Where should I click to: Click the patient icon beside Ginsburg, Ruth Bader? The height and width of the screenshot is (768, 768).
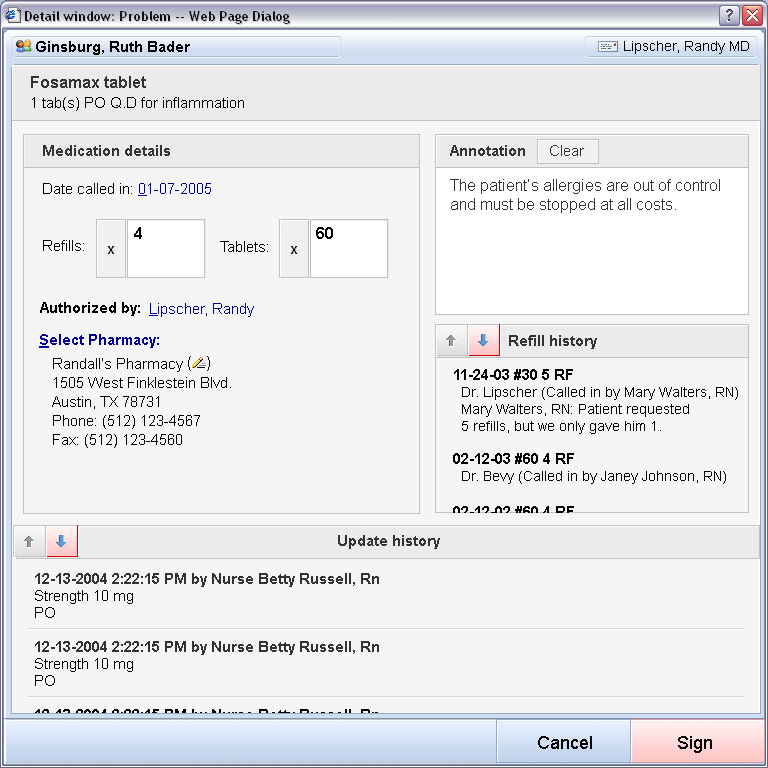coord(23,46)
